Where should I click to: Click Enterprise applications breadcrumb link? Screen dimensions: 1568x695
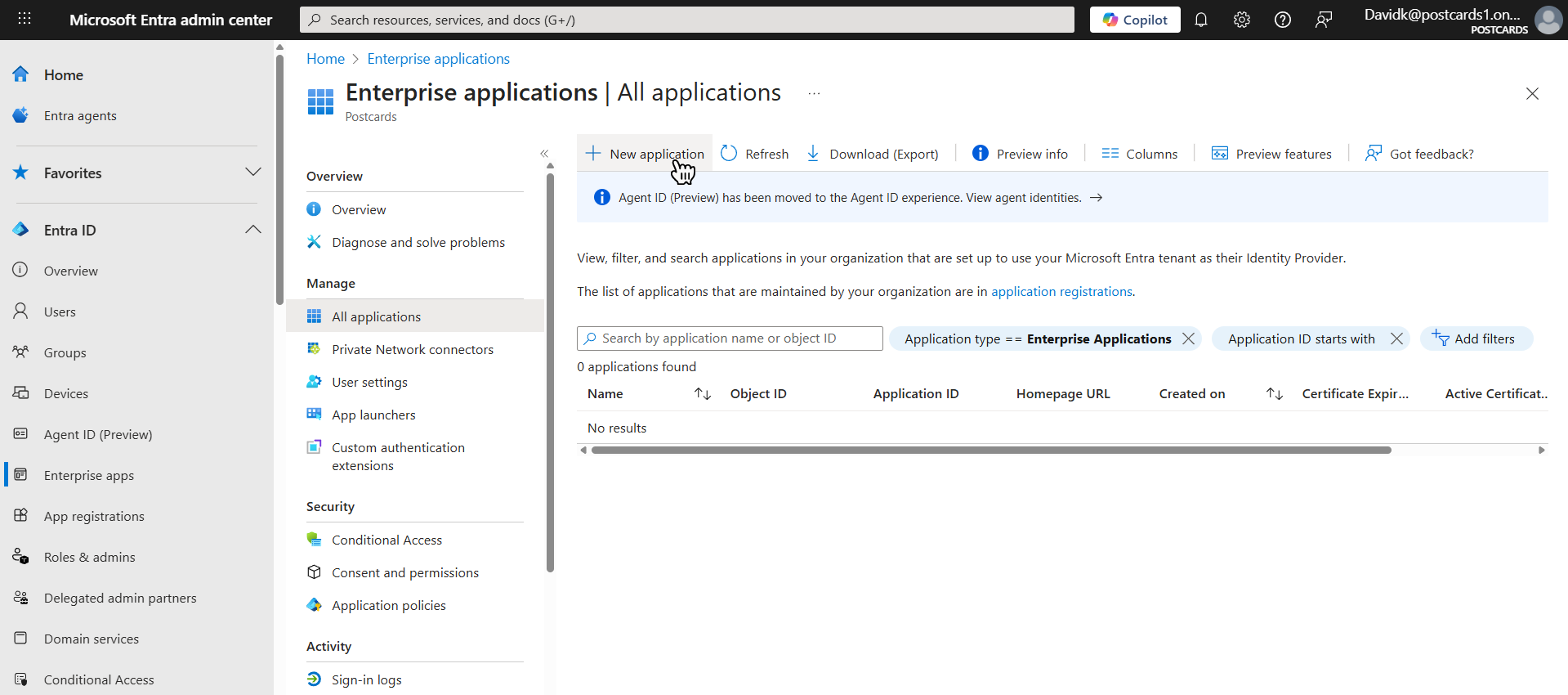tap(438, 59)
